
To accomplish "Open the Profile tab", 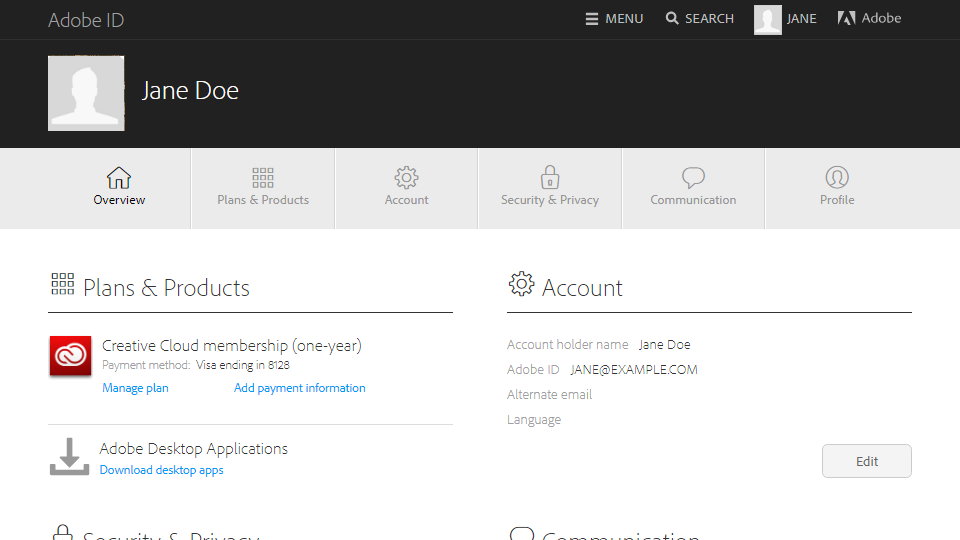I will coord(837,188).
